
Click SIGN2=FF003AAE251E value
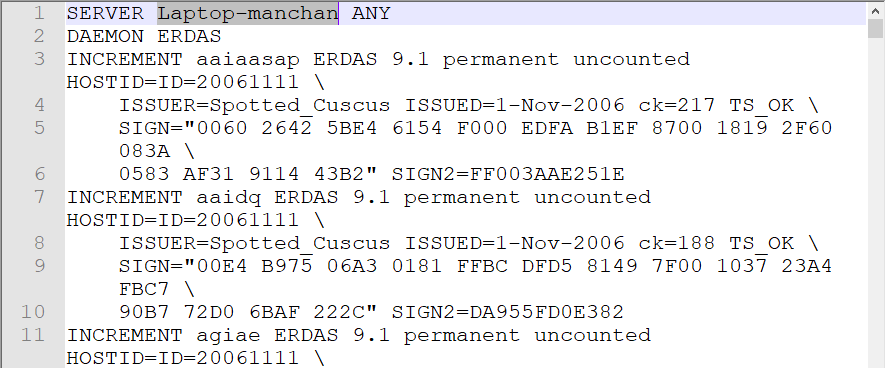coord(508,174)
